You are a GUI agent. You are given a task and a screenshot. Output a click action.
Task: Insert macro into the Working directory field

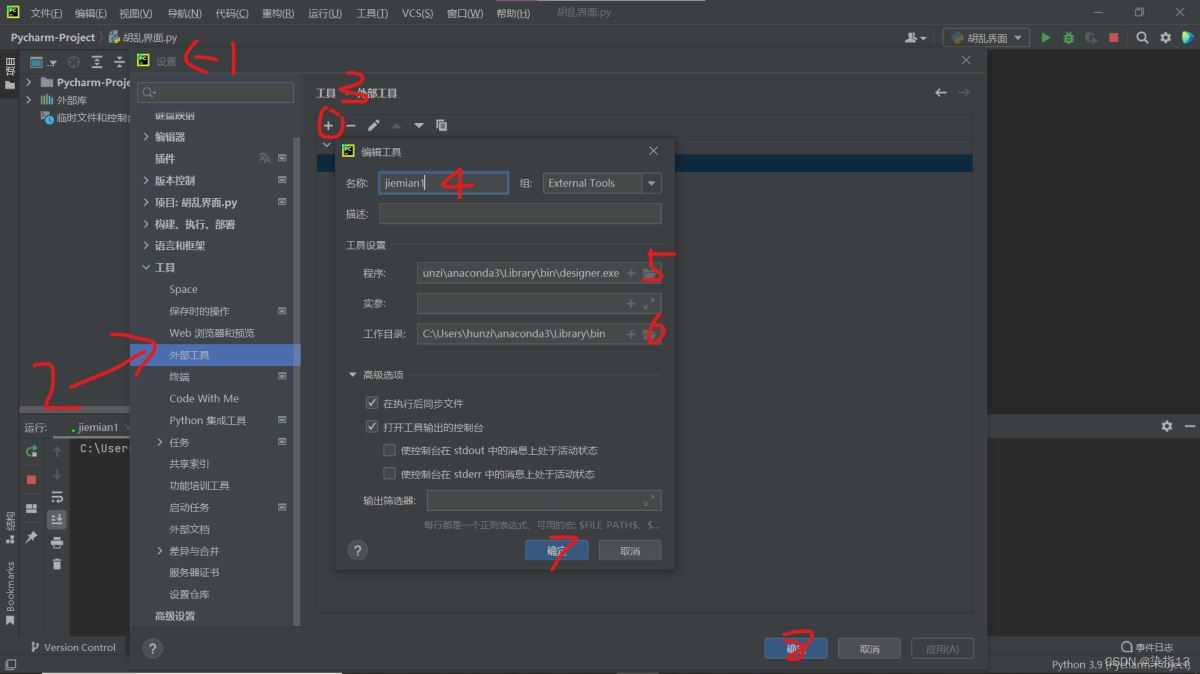click(631, 334)
